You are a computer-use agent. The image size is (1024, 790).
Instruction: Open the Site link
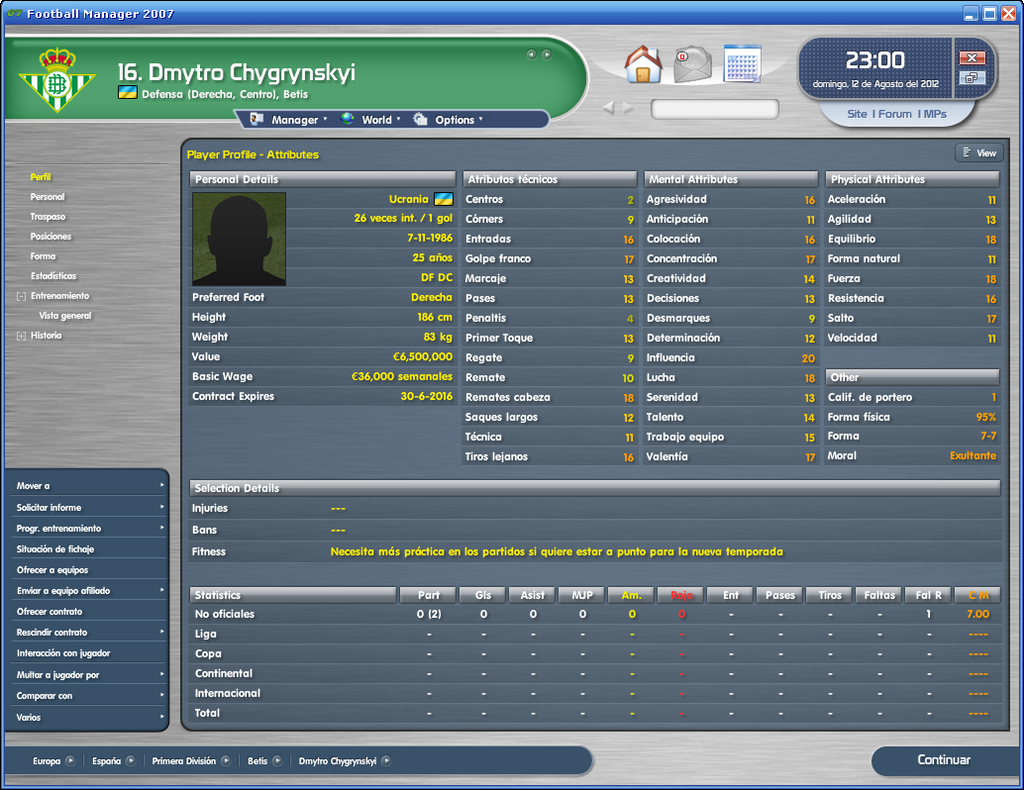pos(857,114)
